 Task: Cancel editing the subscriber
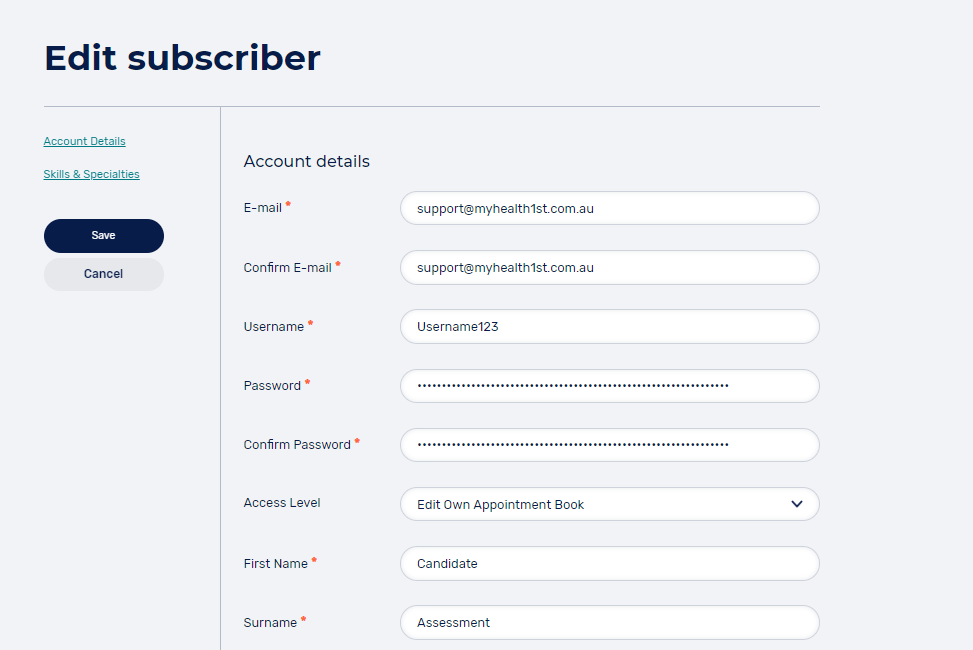[104, 274]
